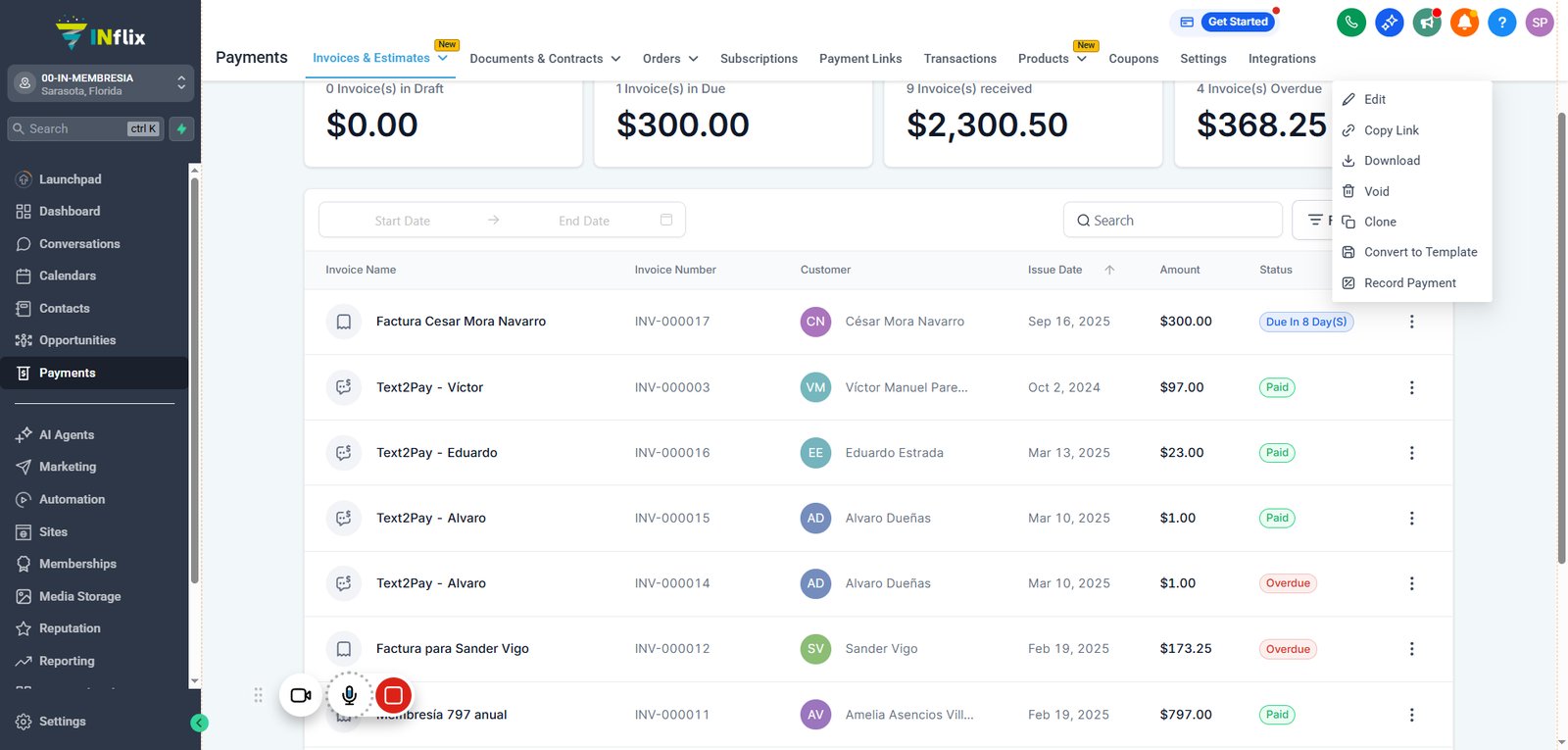Choose Void from the context menu

[x=1412, y=191]
